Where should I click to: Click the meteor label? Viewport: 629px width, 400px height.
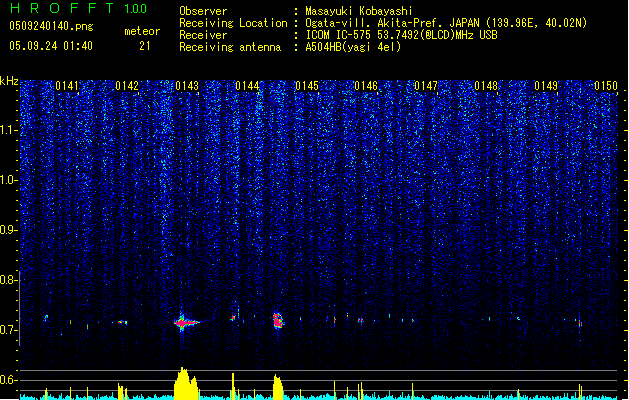tap(142, 31)
